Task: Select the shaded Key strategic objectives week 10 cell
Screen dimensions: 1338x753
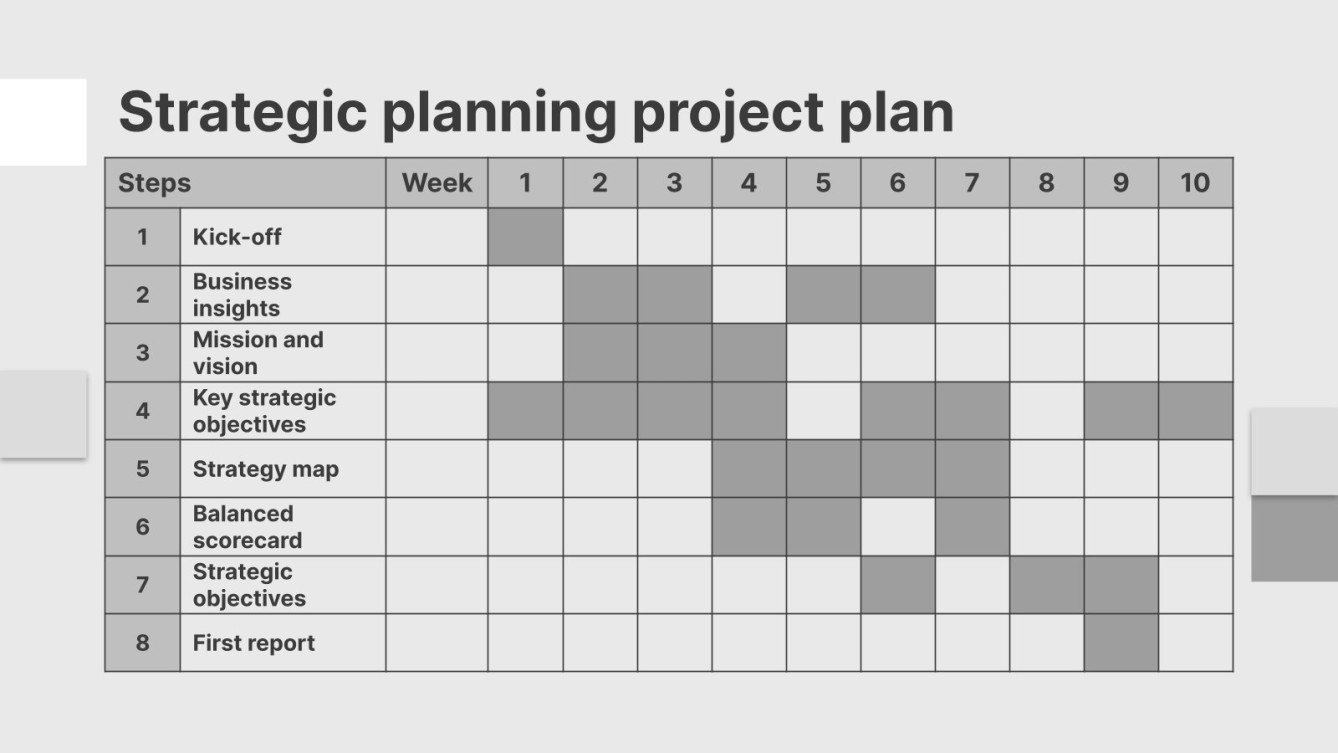Action: [x=1195, y=411]
